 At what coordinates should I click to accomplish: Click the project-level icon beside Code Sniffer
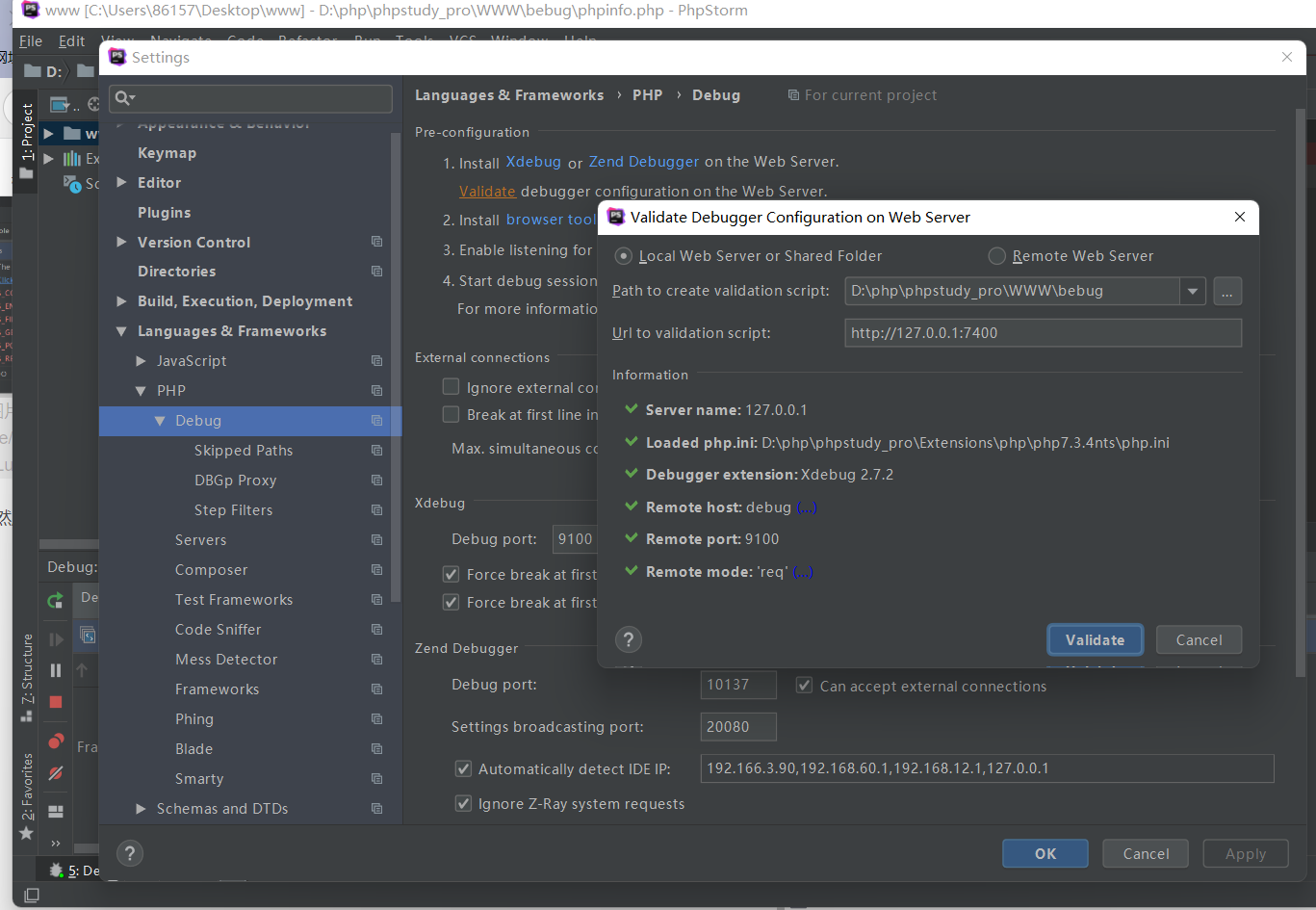pos(377,630)
